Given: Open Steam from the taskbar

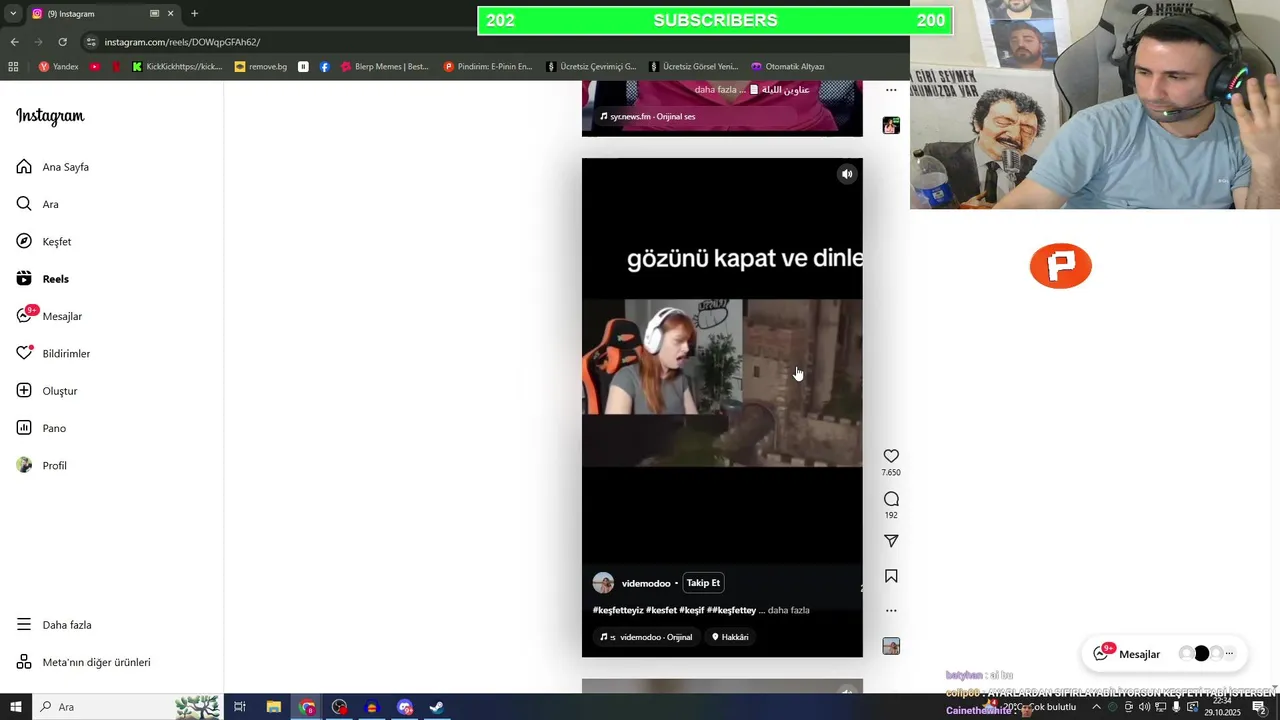Looking at the screenshot, I should point(437,707).
